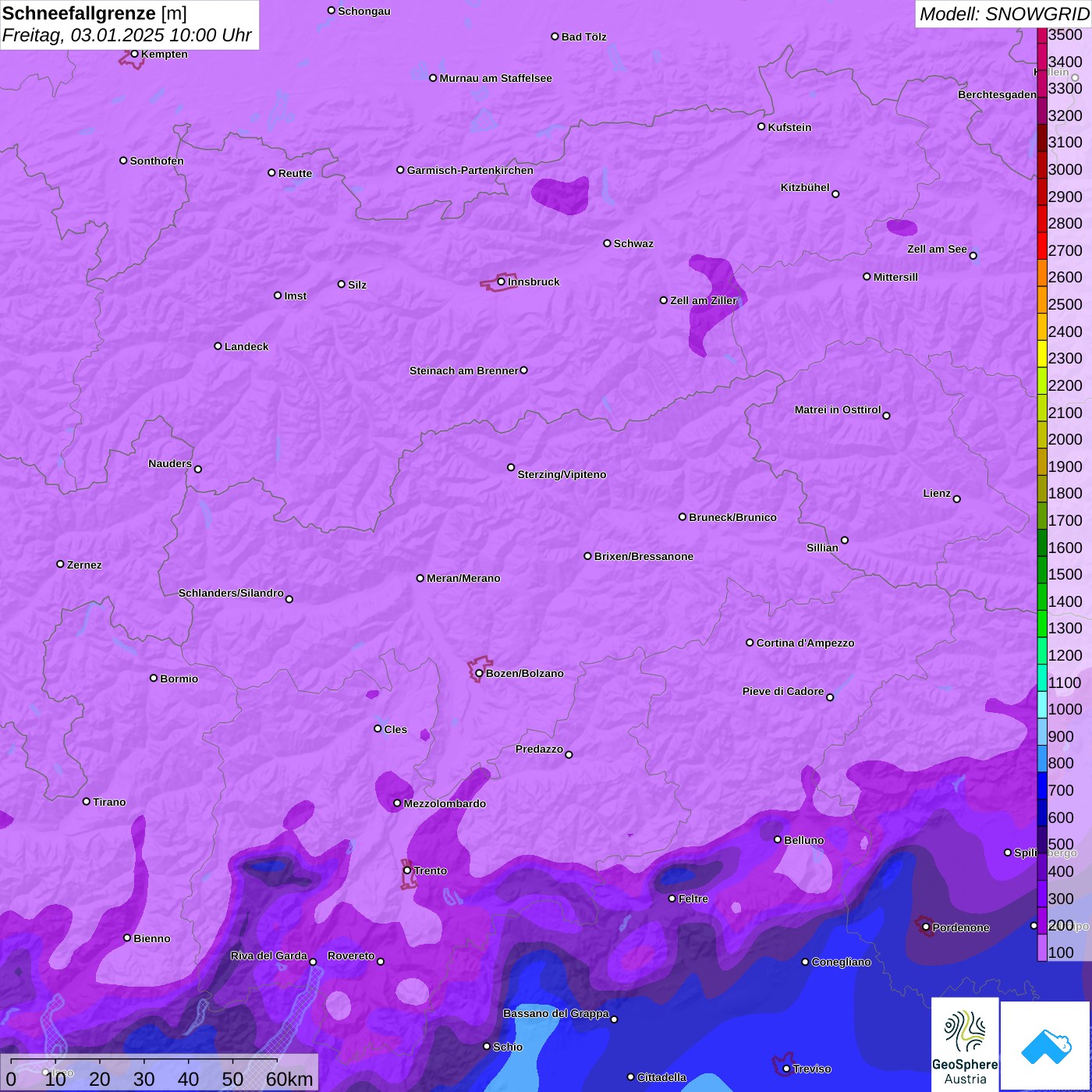Click the Tirano location dot

[87, 801]
